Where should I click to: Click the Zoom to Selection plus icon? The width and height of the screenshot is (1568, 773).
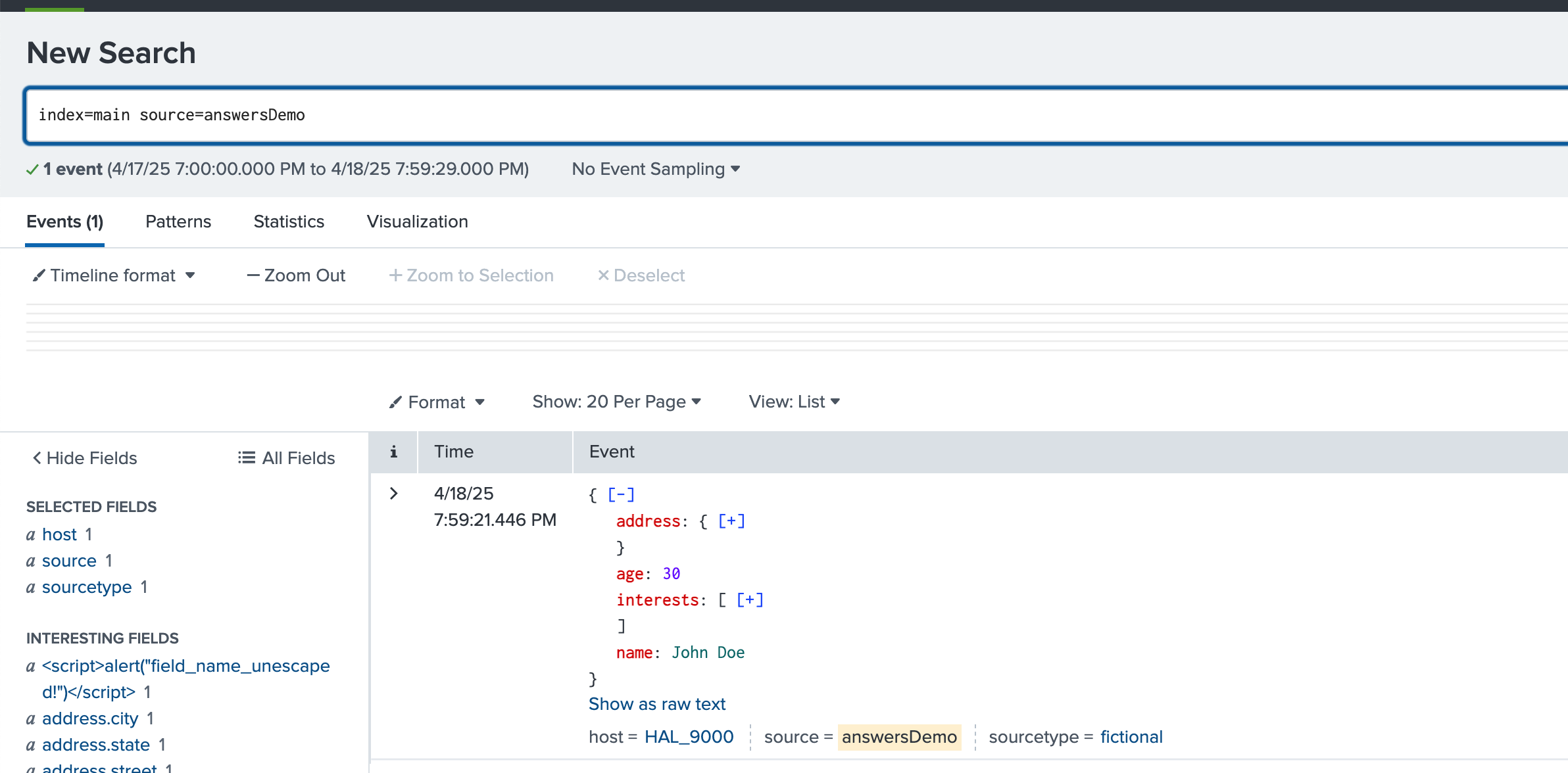(x=395, y=275)
